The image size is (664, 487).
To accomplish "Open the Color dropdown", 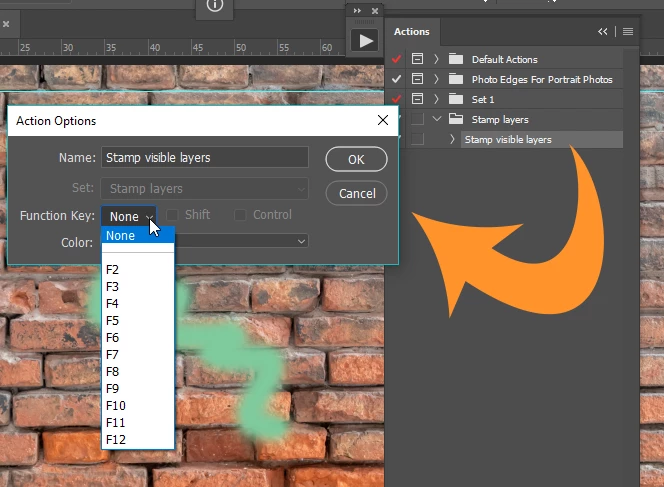I will point(241,241).
